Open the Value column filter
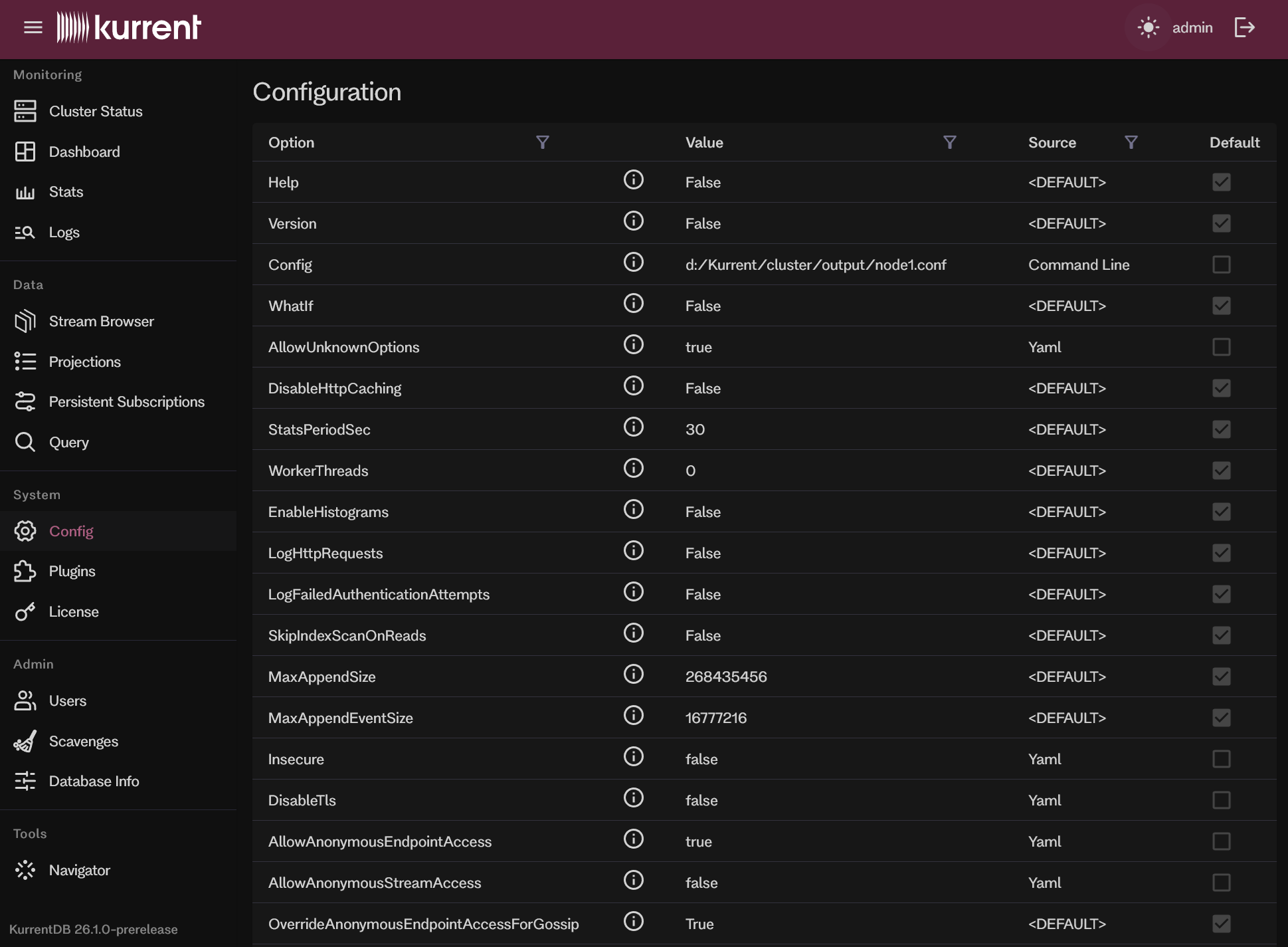Screen dimensions: 1288x947 coord(950,142)
